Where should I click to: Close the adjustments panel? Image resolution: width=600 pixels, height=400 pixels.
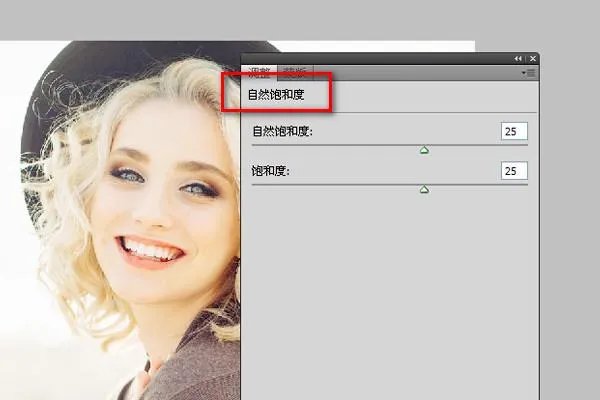point(533,59)
